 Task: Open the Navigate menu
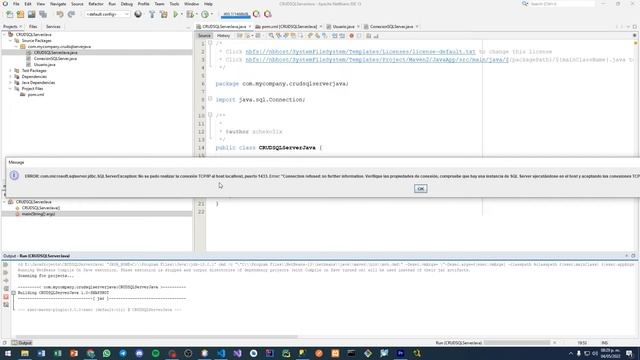coord(58,4)
